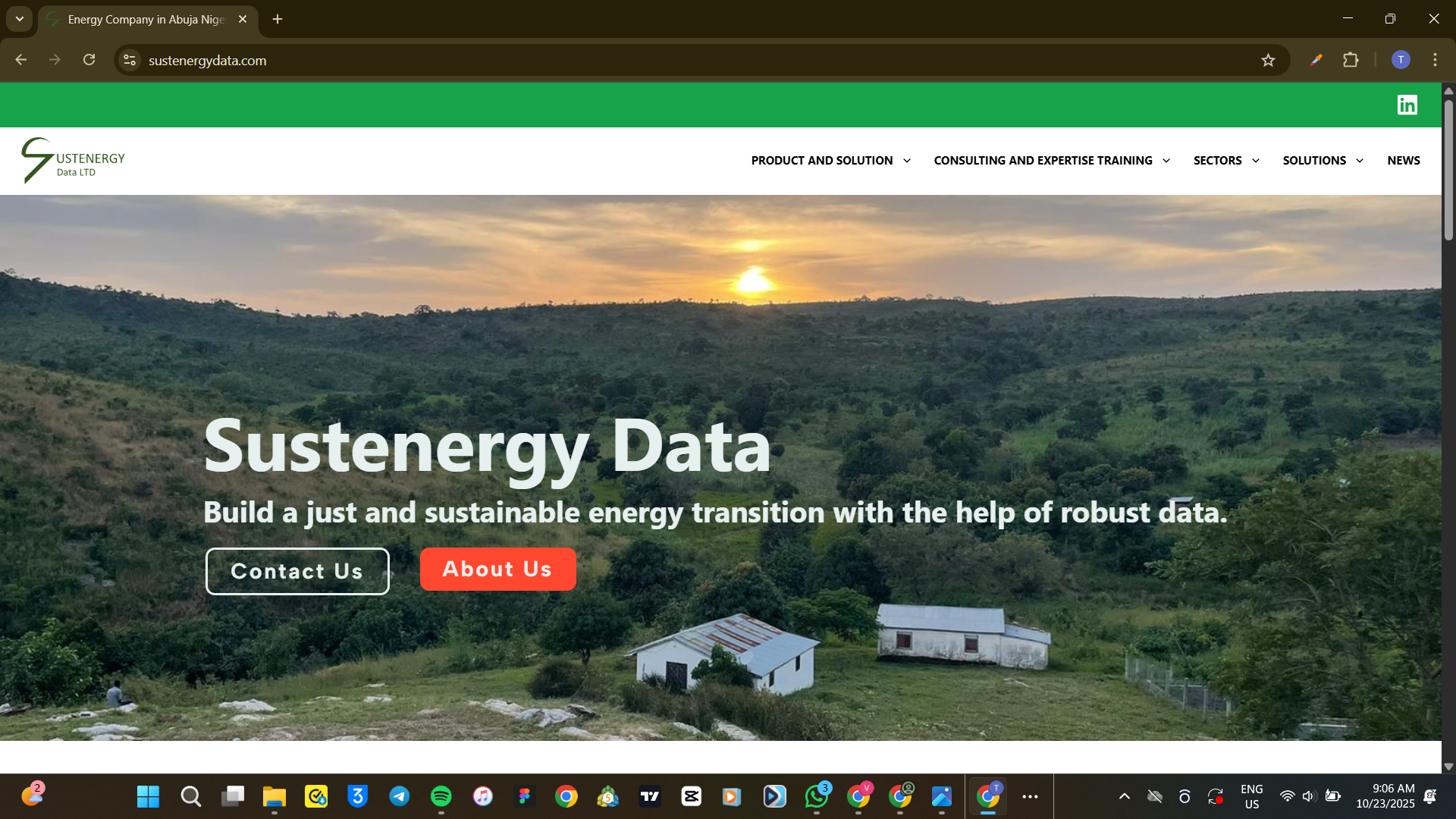The width and height of the screenshot is (1456, 819).
Task: Click the page's vertical scrollbar thumb
Action: 1448,171
